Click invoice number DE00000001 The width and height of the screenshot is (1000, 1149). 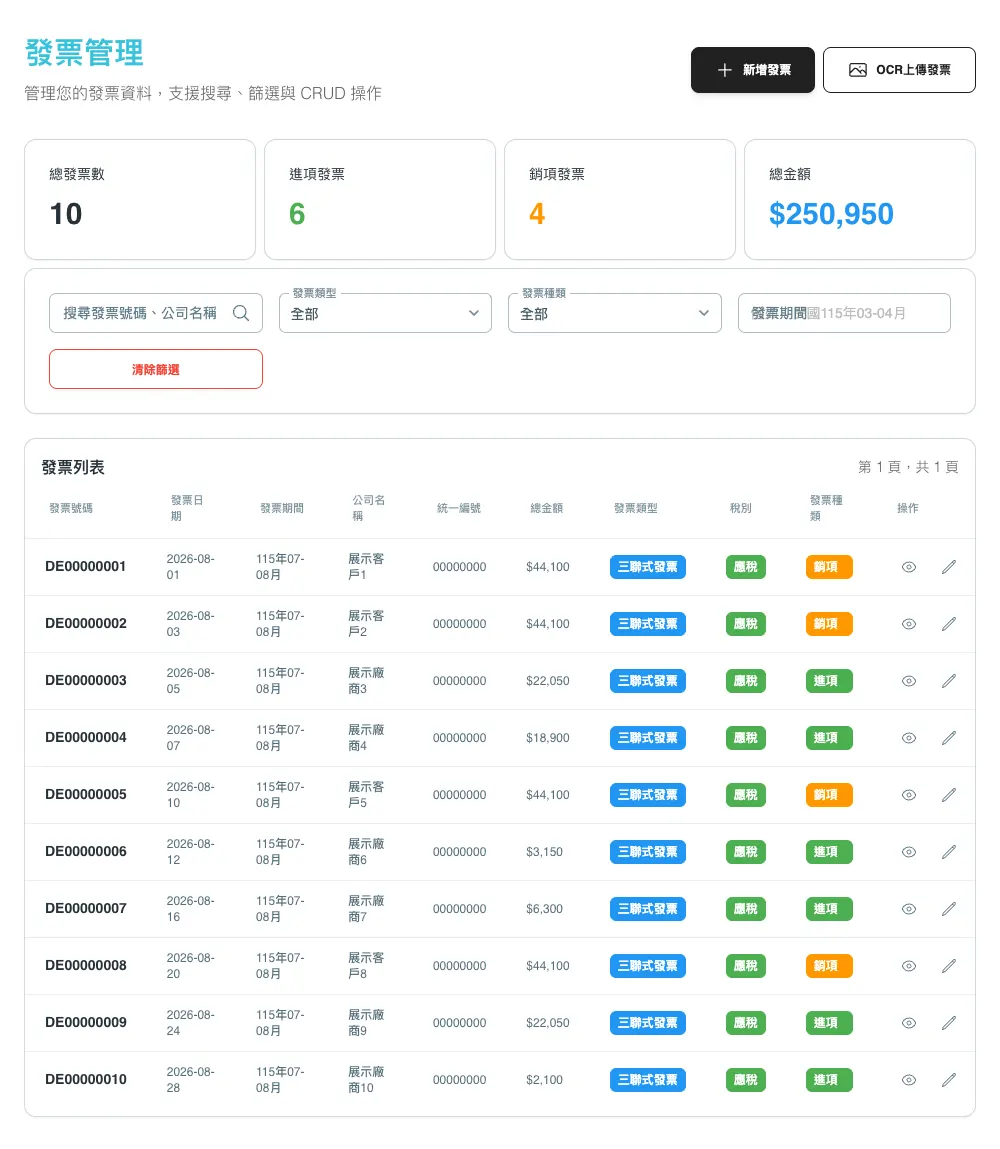pos(86,566)
